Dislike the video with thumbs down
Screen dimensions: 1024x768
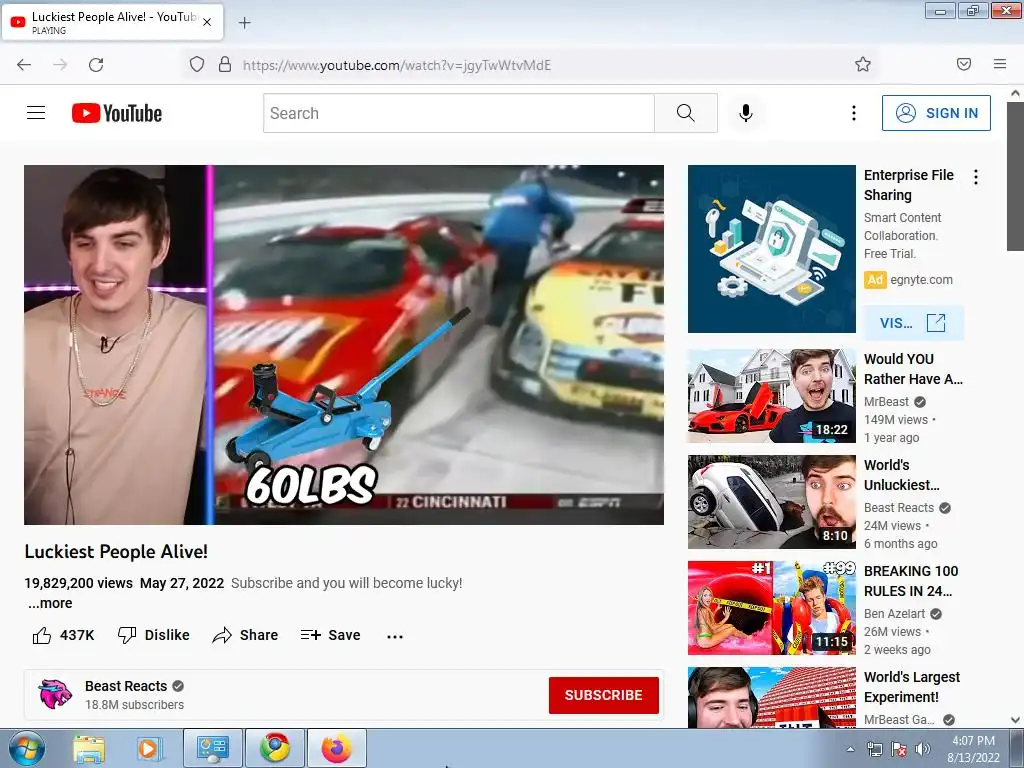pyautogui.click(x=153, y=635)
